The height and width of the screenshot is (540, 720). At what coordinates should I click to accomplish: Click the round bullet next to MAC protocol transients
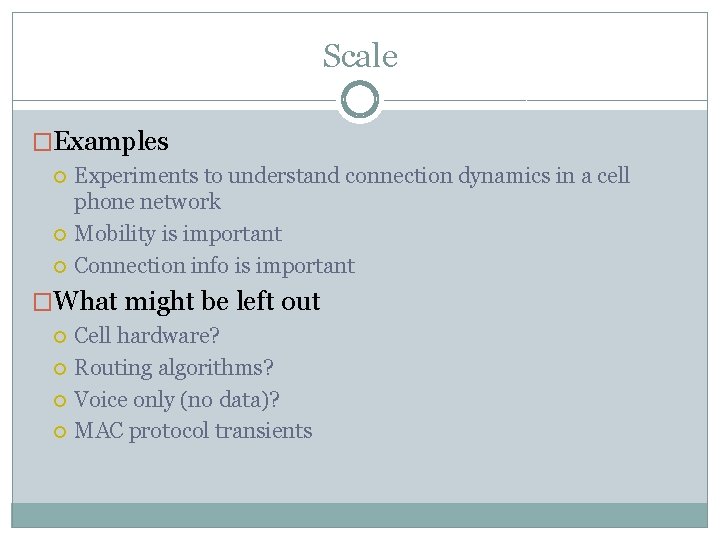(x=60, y=432)
